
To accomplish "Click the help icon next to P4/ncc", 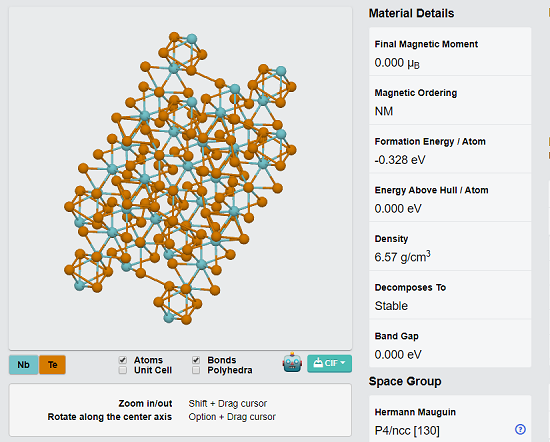I will click(520, 429).
